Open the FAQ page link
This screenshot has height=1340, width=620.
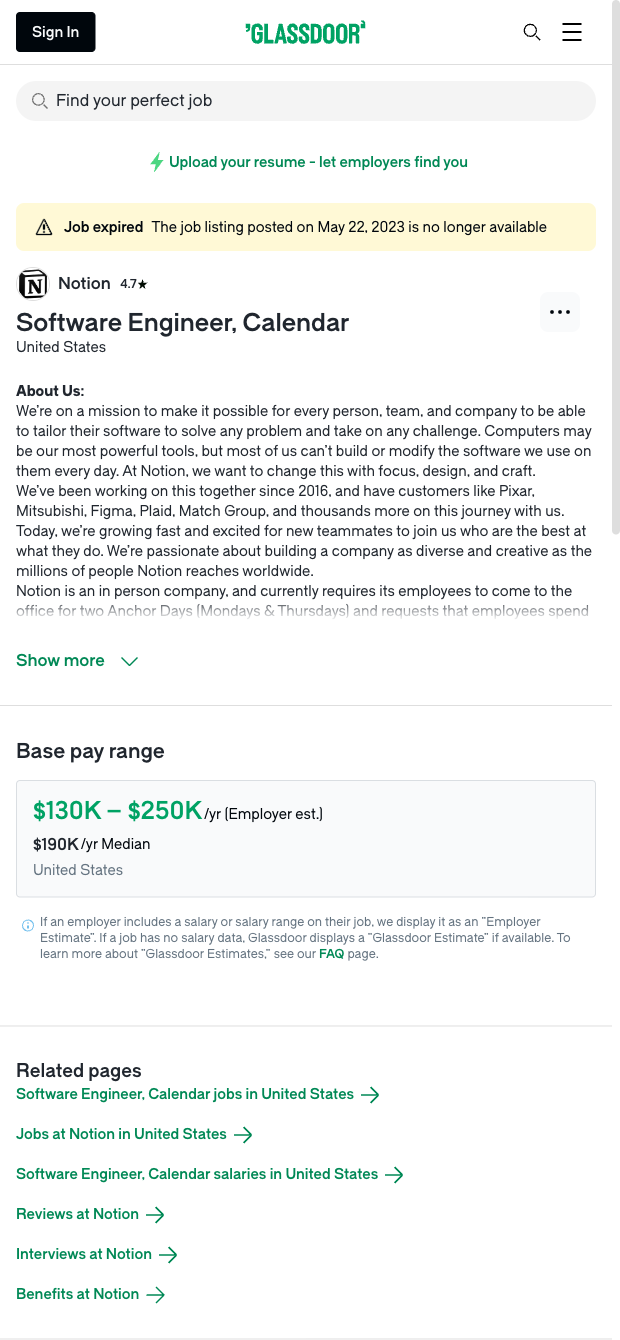click(331, 954)
